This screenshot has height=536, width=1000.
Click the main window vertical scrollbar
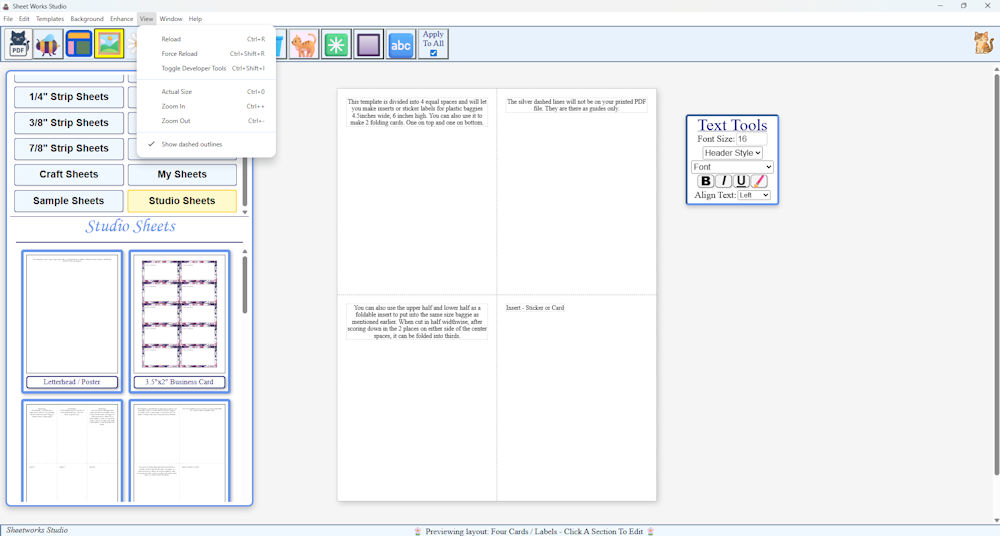(x=996, y=274)
